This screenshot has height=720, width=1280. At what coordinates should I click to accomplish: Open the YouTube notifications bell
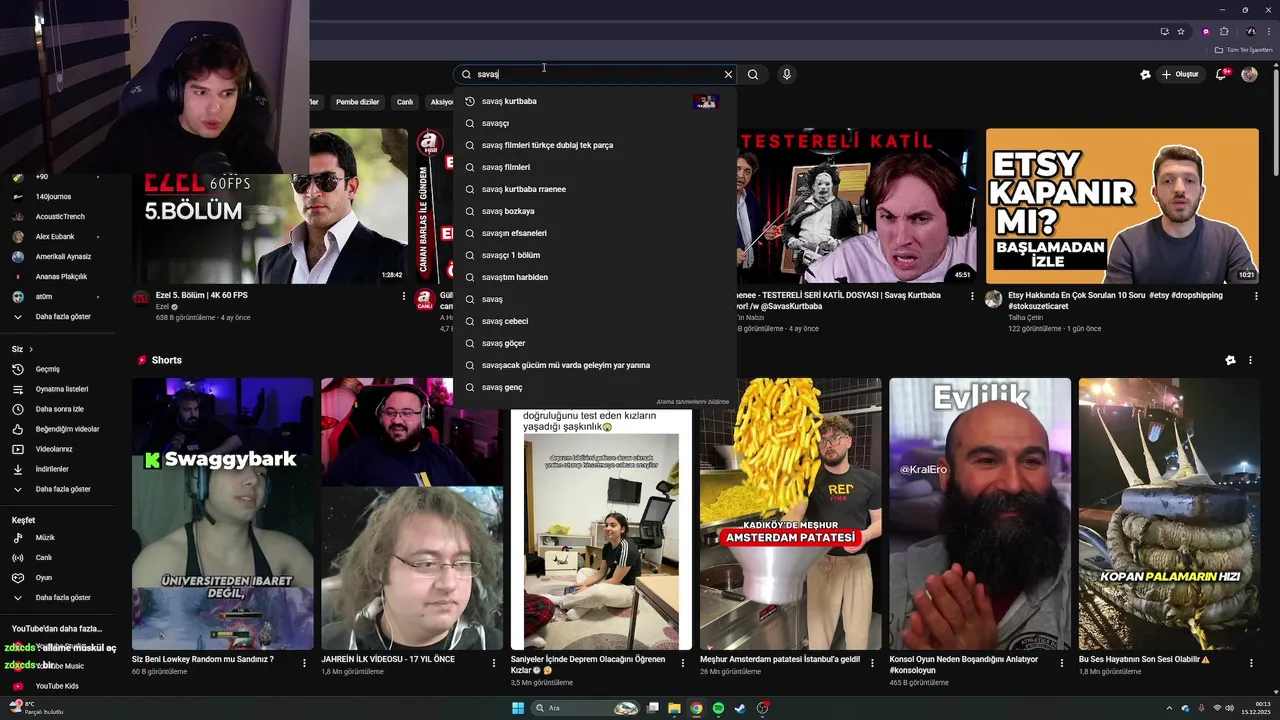(1222, 74)
